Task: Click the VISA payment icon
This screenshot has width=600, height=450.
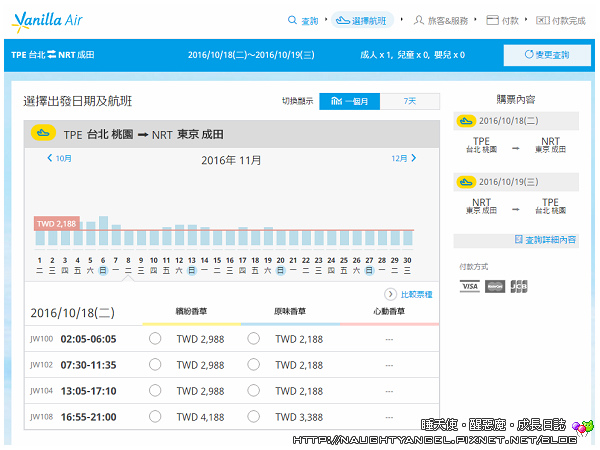Action: coord(470,286)
